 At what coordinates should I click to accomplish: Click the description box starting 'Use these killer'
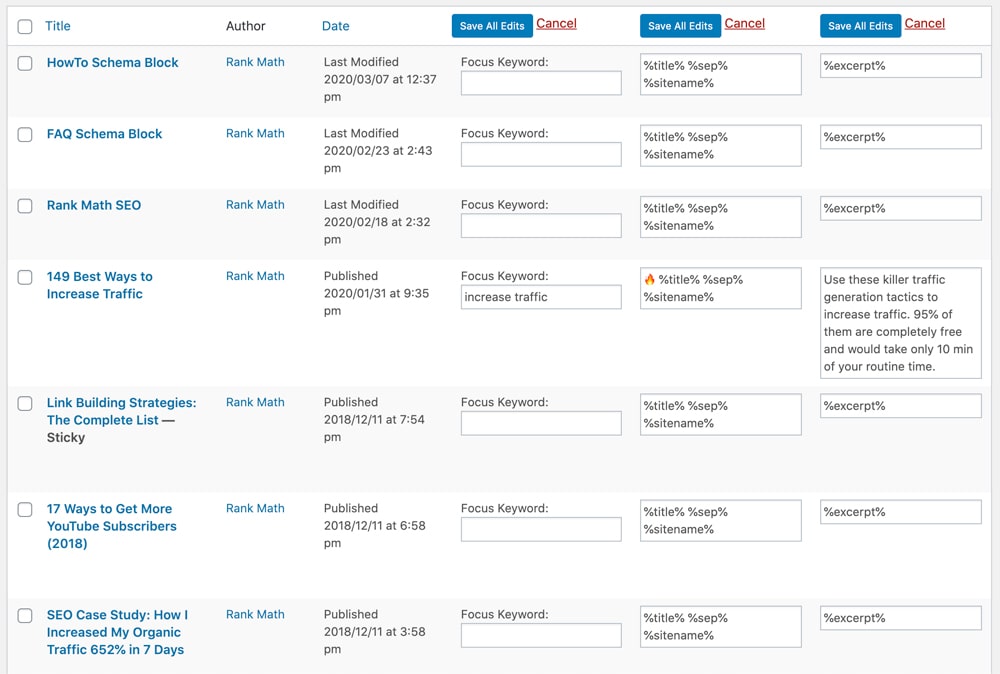[x=900, y=323]
